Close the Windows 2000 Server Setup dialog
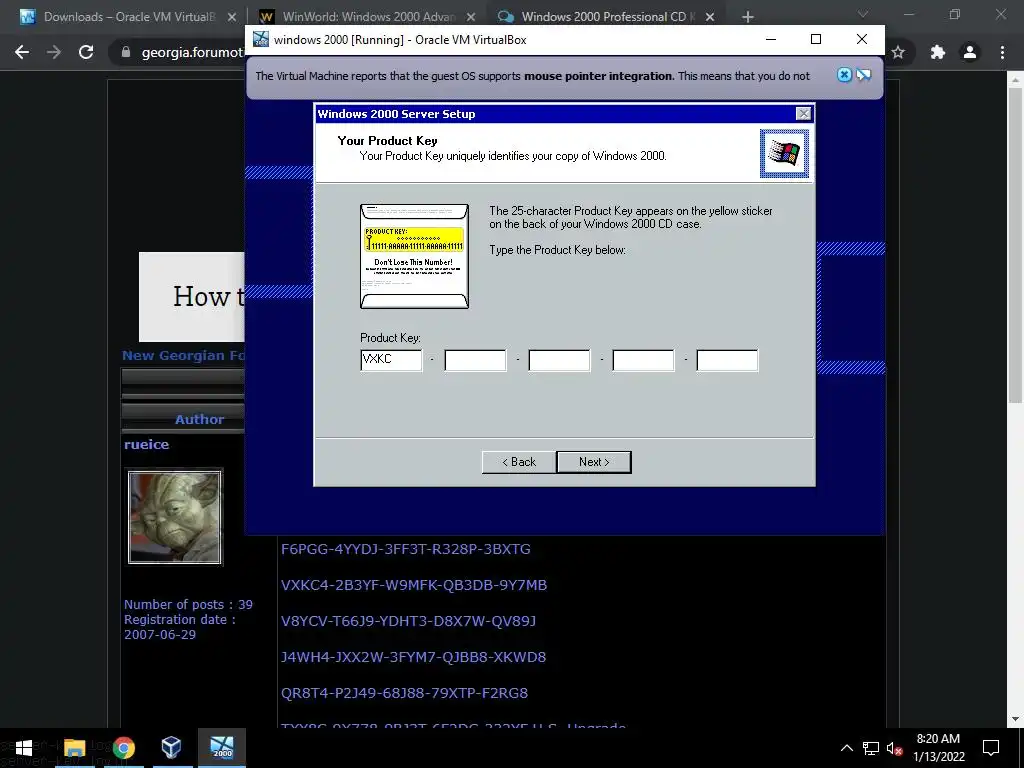The height and width of the screenshot is (768, 1024). (803, 114)
